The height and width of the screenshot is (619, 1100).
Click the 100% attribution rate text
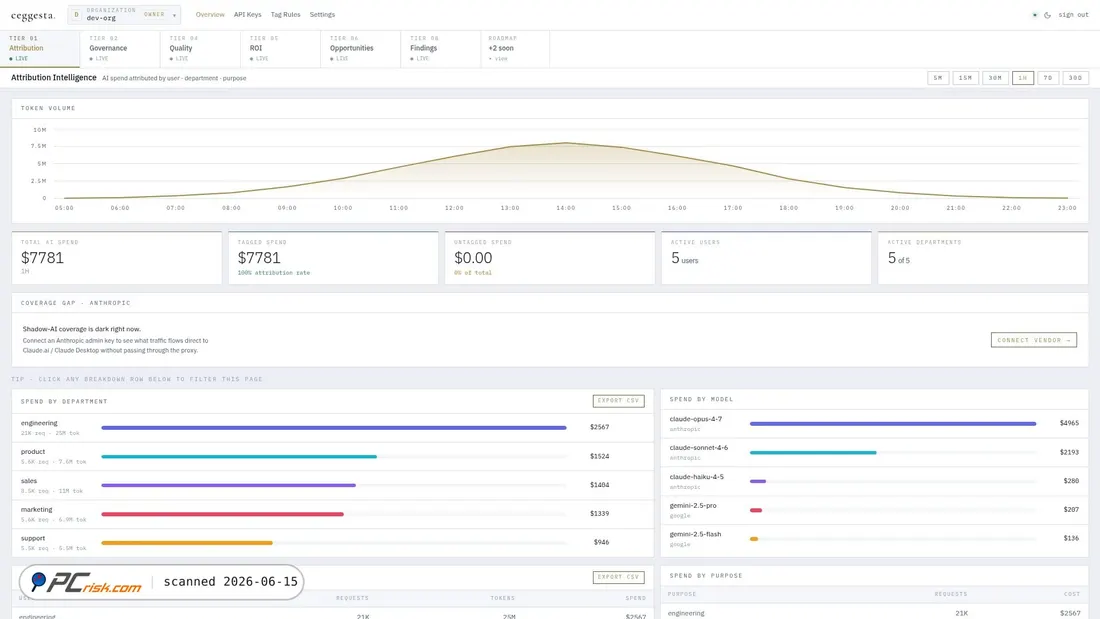click(274, 272)
